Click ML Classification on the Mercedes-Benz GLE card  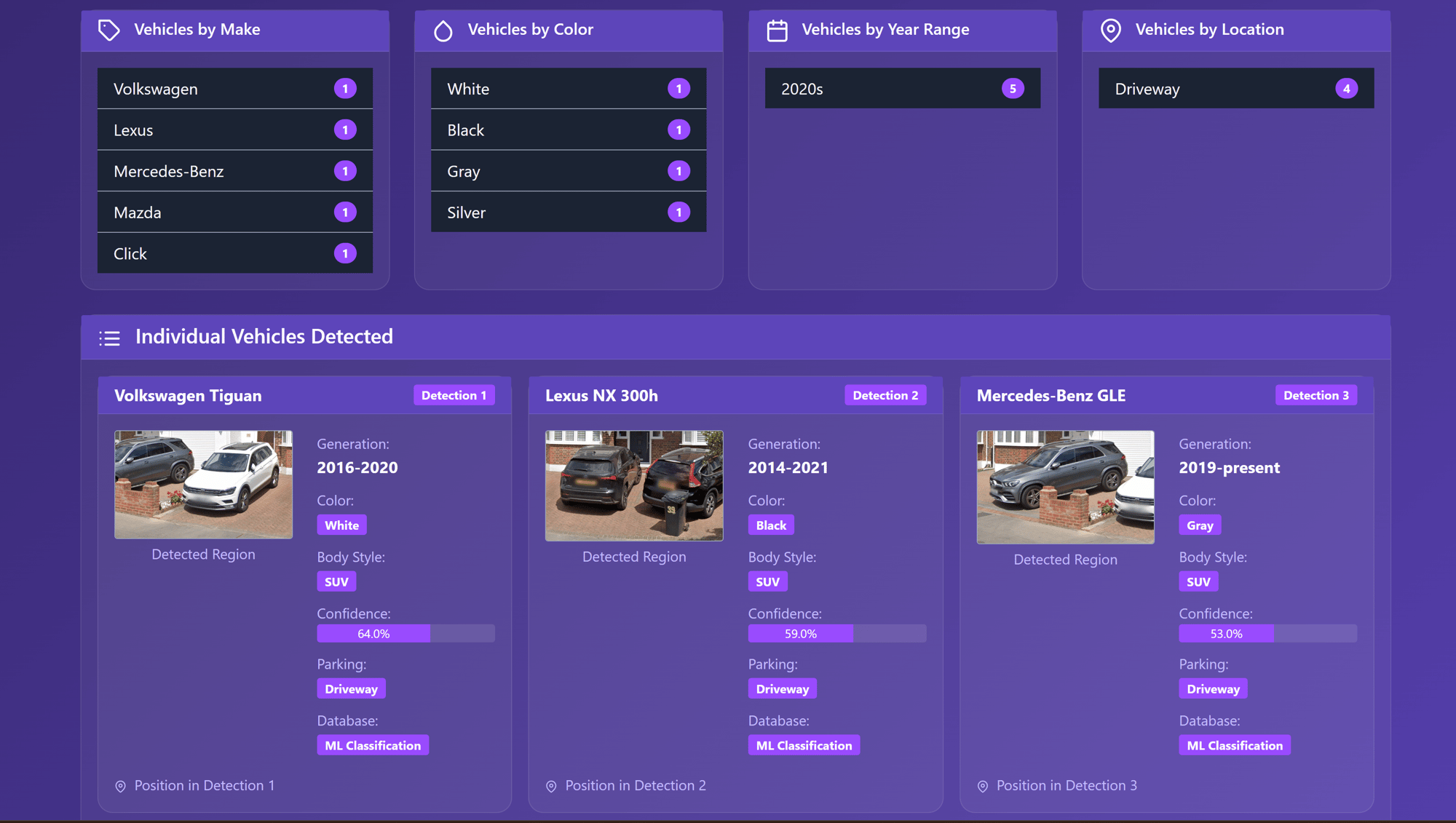1235,746
